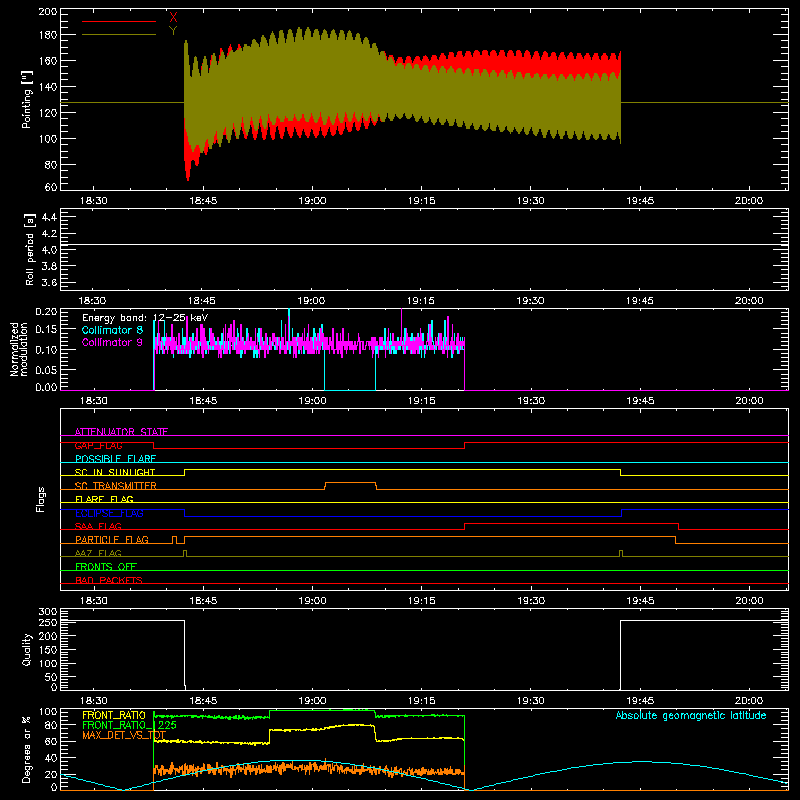This screenshot has width=800, height=800.
Task: Click the 19:00 tick label under Pointing plot
Action: coord(312,201)
